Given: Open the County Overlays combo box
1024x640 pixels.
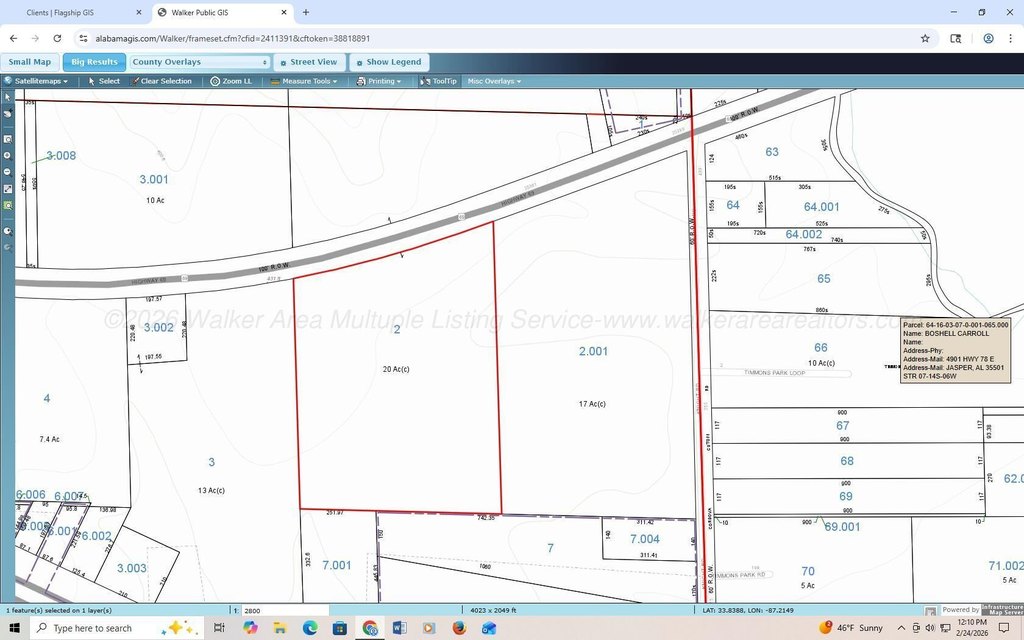Looking at the screenshot, I should 200,62.
